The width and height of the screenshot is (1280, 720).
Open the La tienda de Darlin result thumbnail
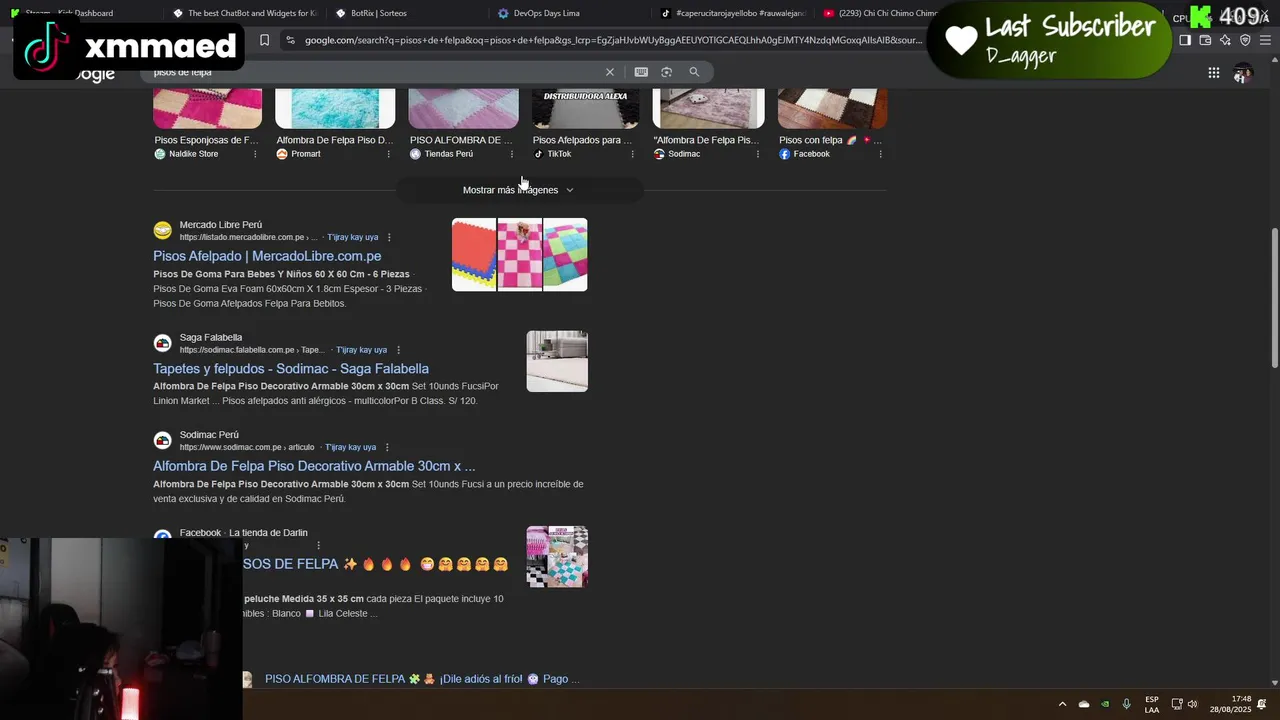point(557,557)
